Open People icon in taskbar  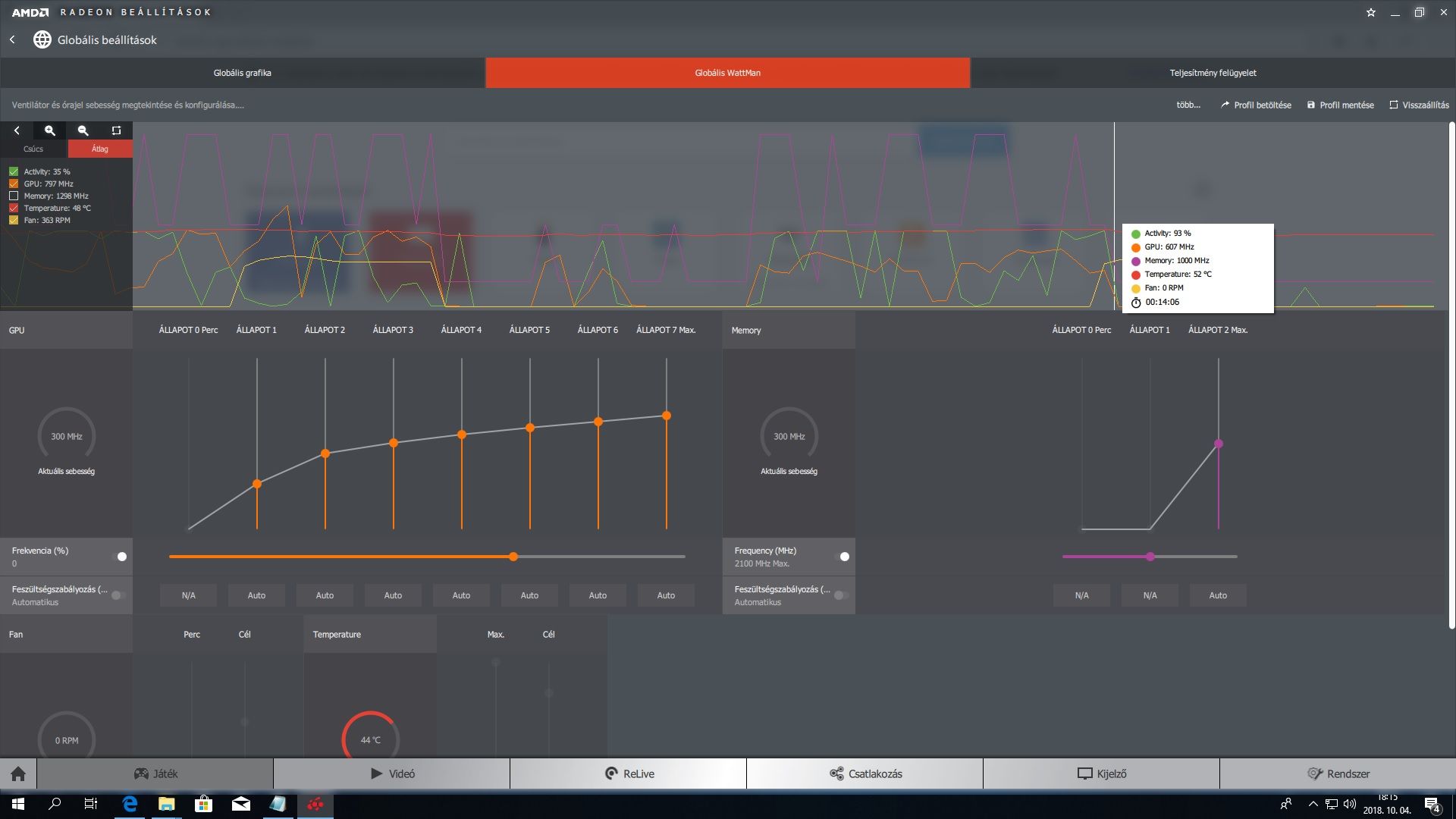[x=1286, y=804]
